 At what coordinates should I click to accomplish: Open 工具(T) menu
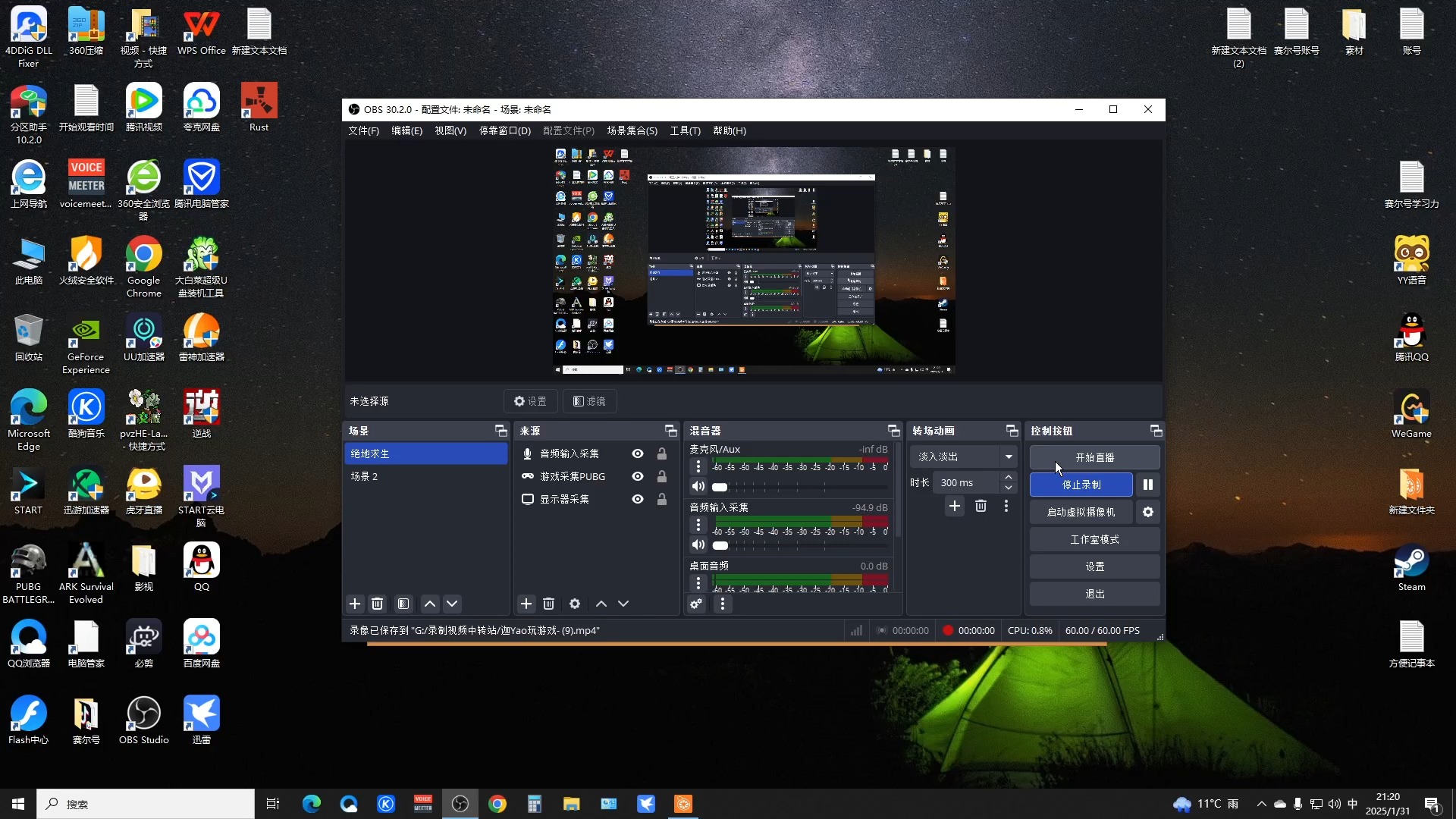(x=685, y=130)
